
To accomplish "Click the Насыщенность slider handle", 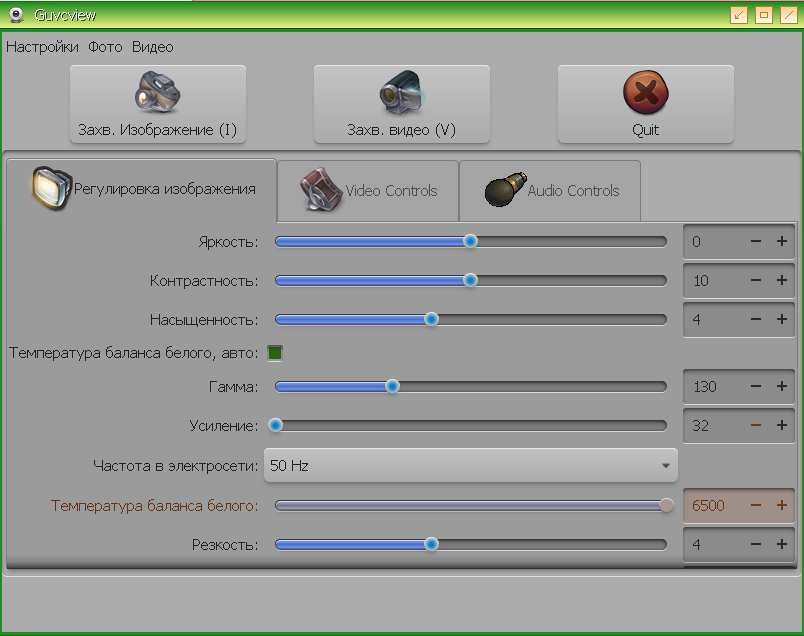I will click(431, 319).
